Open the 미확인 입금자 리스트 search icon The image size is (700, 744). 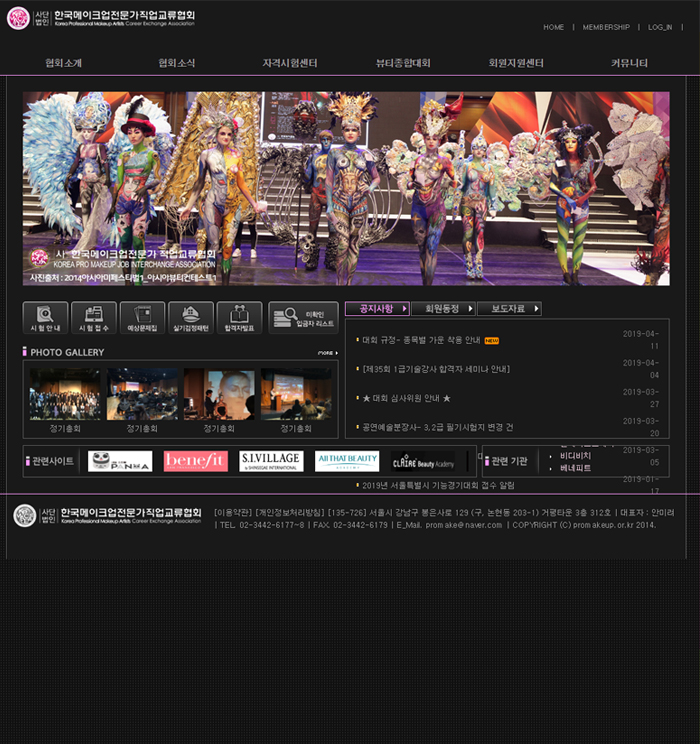[303, 318]
